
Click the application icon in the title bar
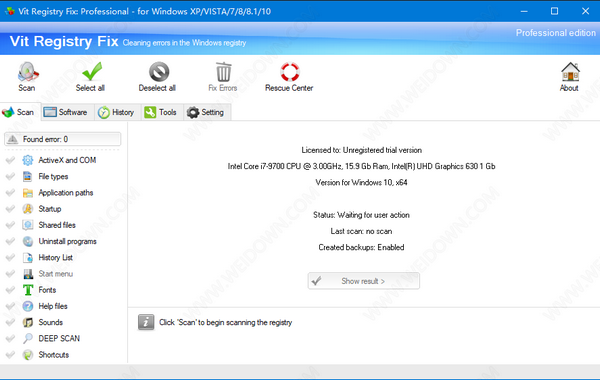pos(9,11)
